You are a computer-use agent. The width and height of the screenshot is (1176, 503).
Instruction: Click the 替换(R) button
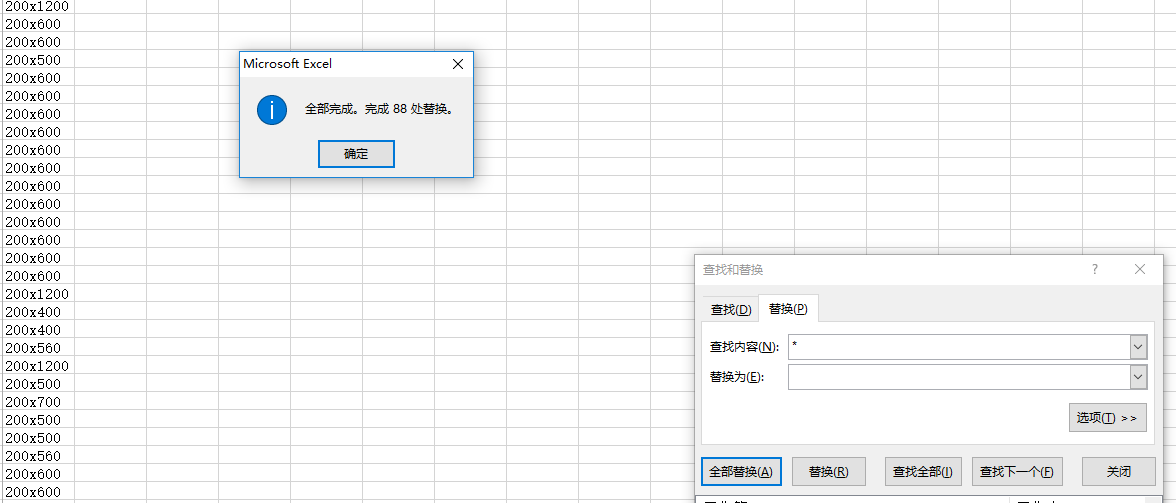(829, 472)
